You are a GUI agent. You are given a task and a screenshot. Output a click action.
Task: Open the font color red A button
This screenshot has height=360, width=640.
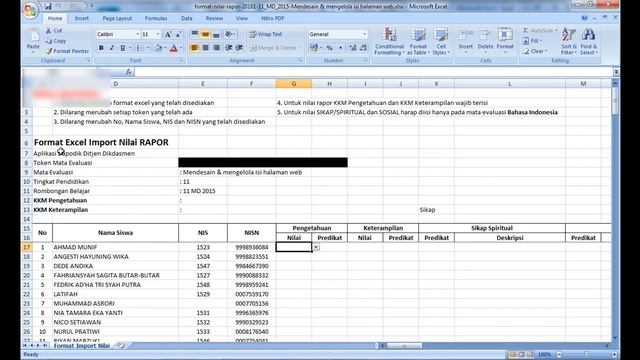173,48
